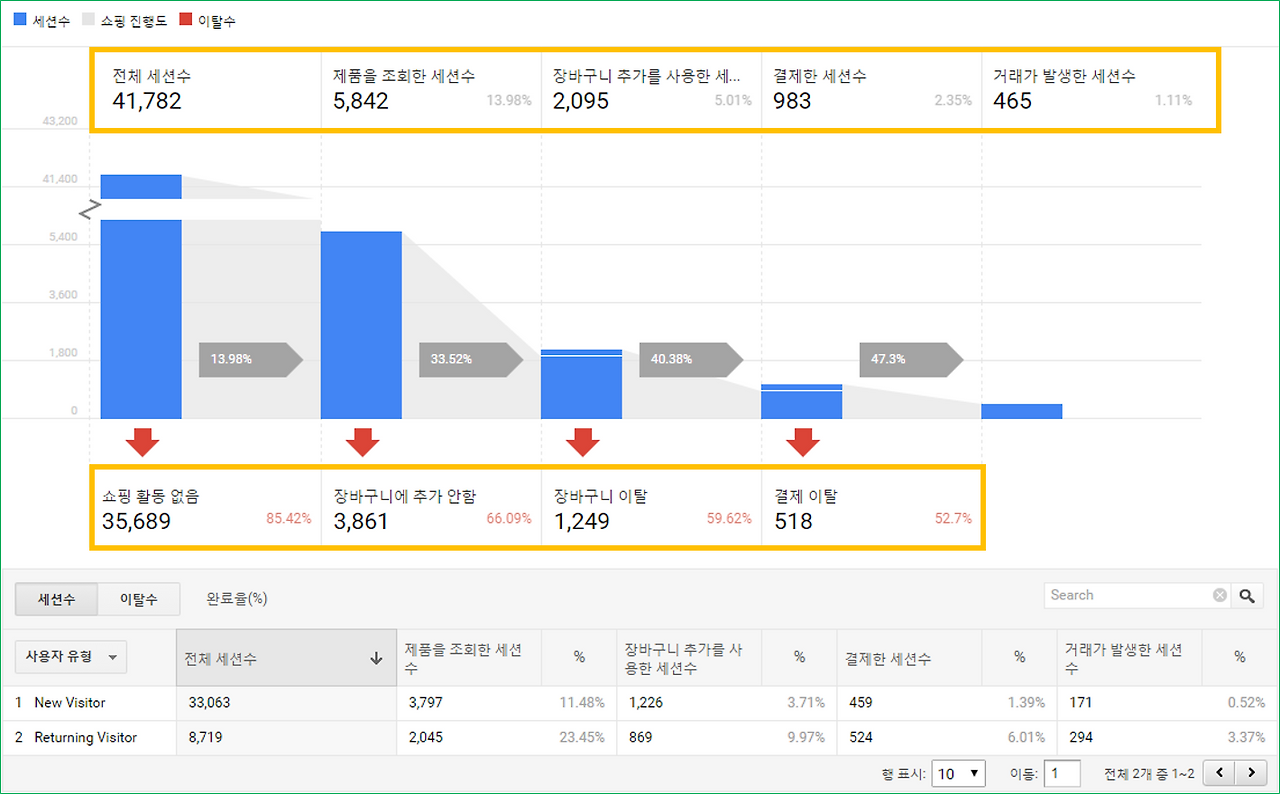Switch to the 이탈수 tab
Viewport: 1280px width, 794px height.
click(x=139, y=599)
